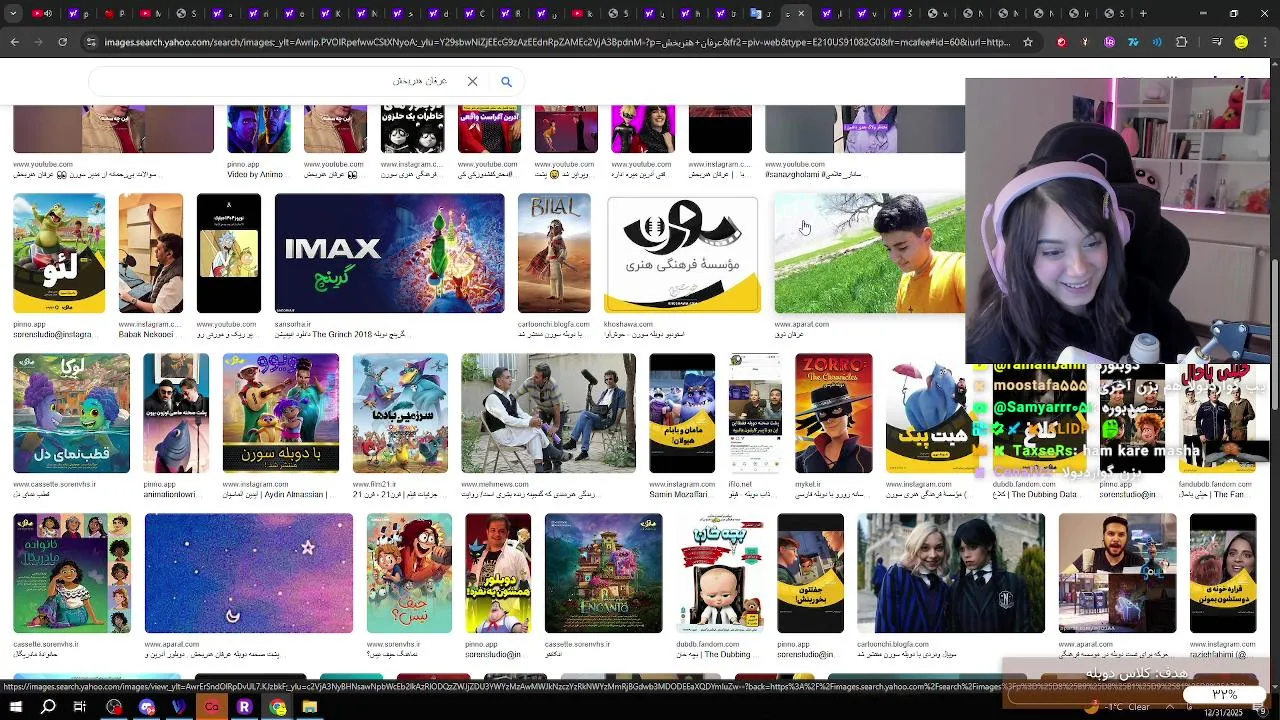Open the red extension icon in the toolbar
The height and width of the screenshot is (720, 1280).
pyautogui.click(x=1061, y=42)
